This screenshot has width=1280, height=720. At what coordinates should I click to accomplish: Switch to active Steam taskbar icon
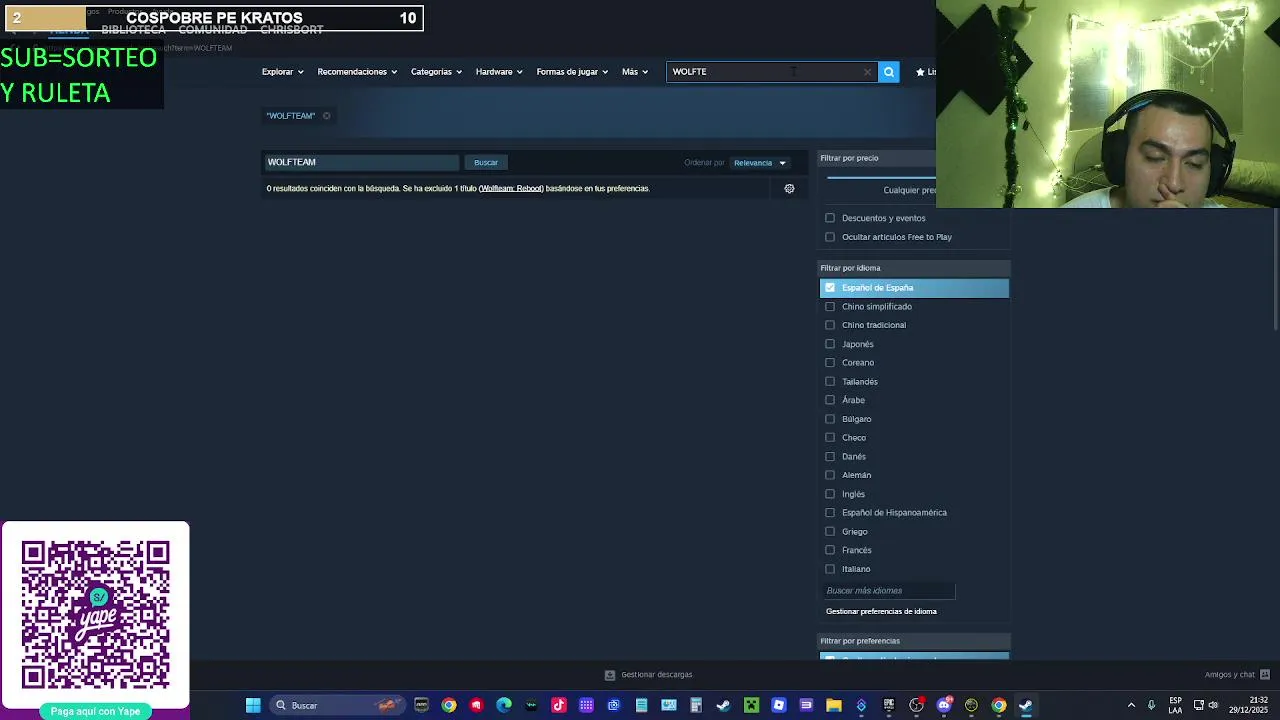1026,705
